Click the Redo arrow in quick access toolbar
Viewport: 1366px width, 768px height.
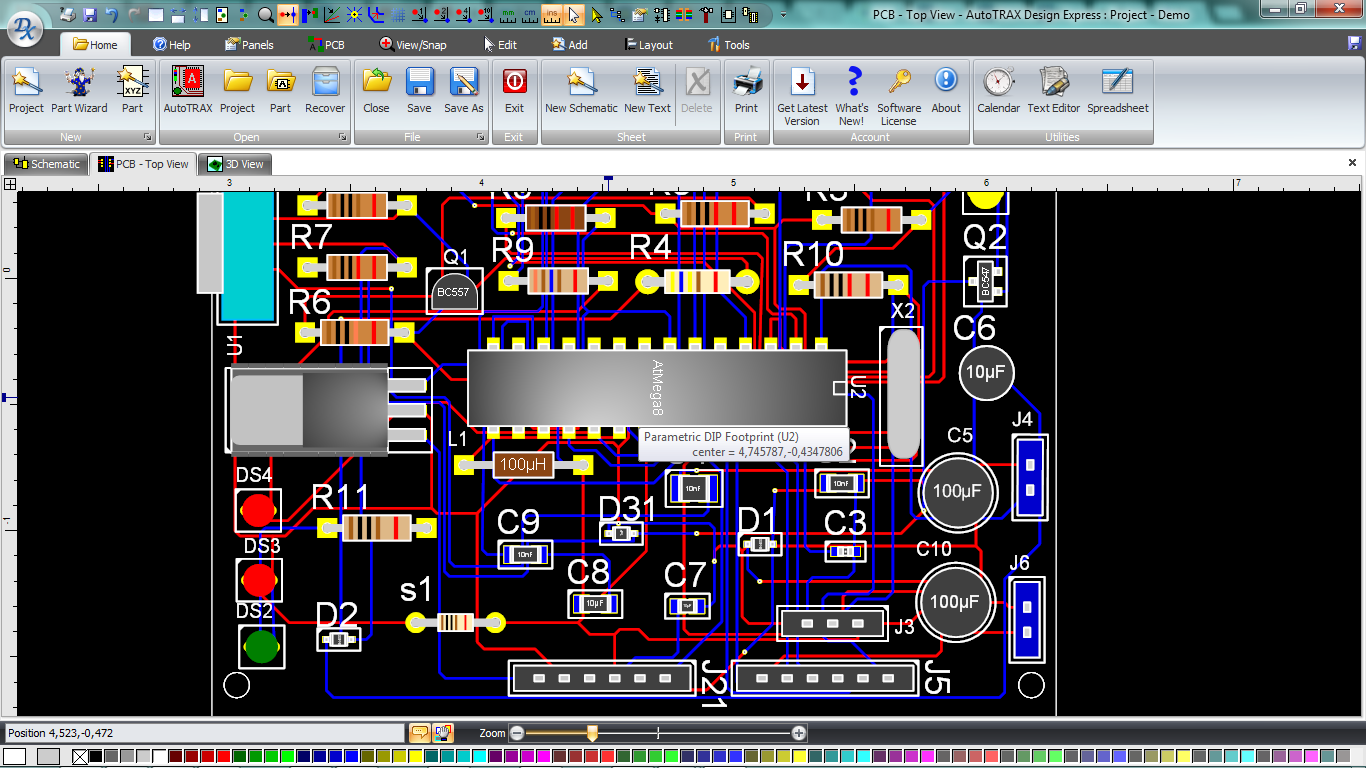tap(134, 15)
